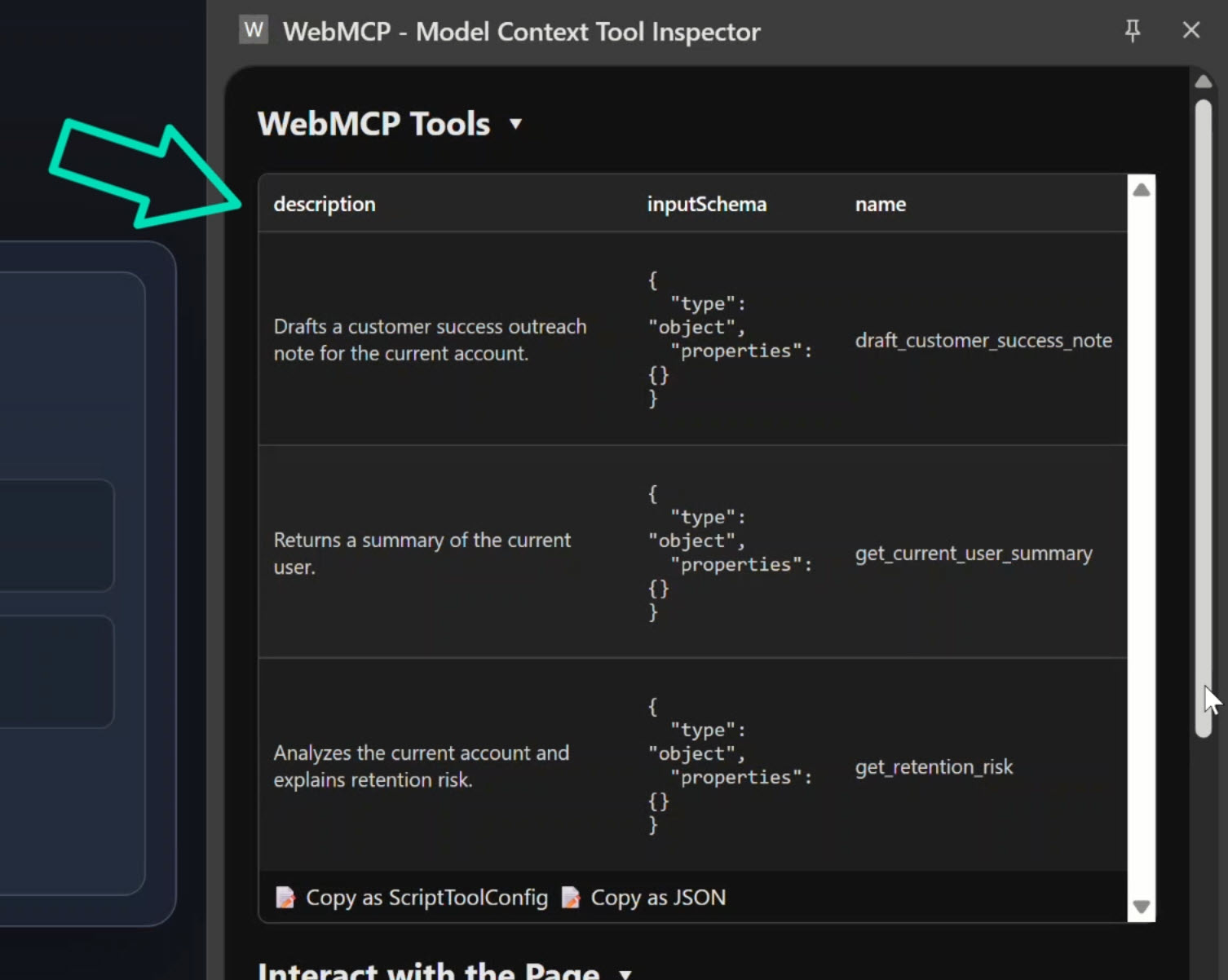
Task: Select the draft_customer_success_note tool name
Action: 983,340
